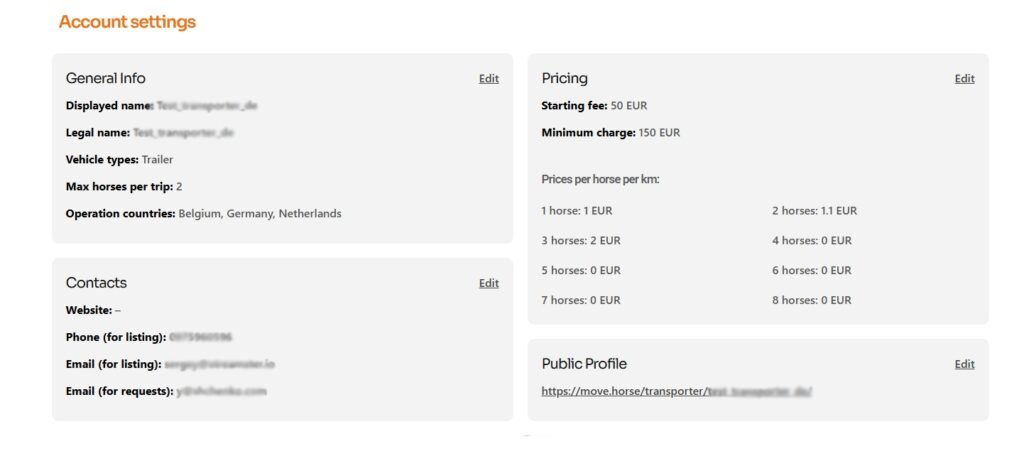The image size is (1024, 456).
Task: Click the Website contact row
Action: tap(93, 310)
